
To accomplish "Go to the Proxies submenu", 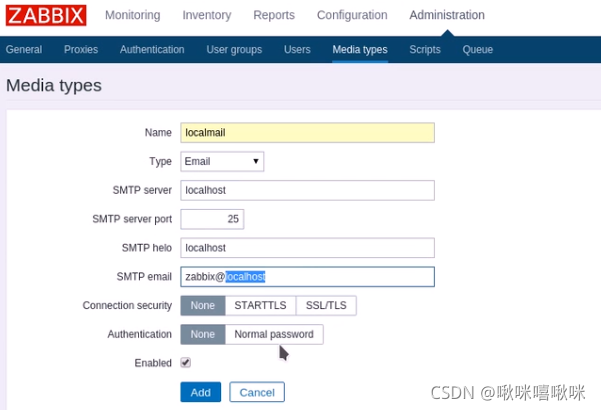I will (81, 49).
